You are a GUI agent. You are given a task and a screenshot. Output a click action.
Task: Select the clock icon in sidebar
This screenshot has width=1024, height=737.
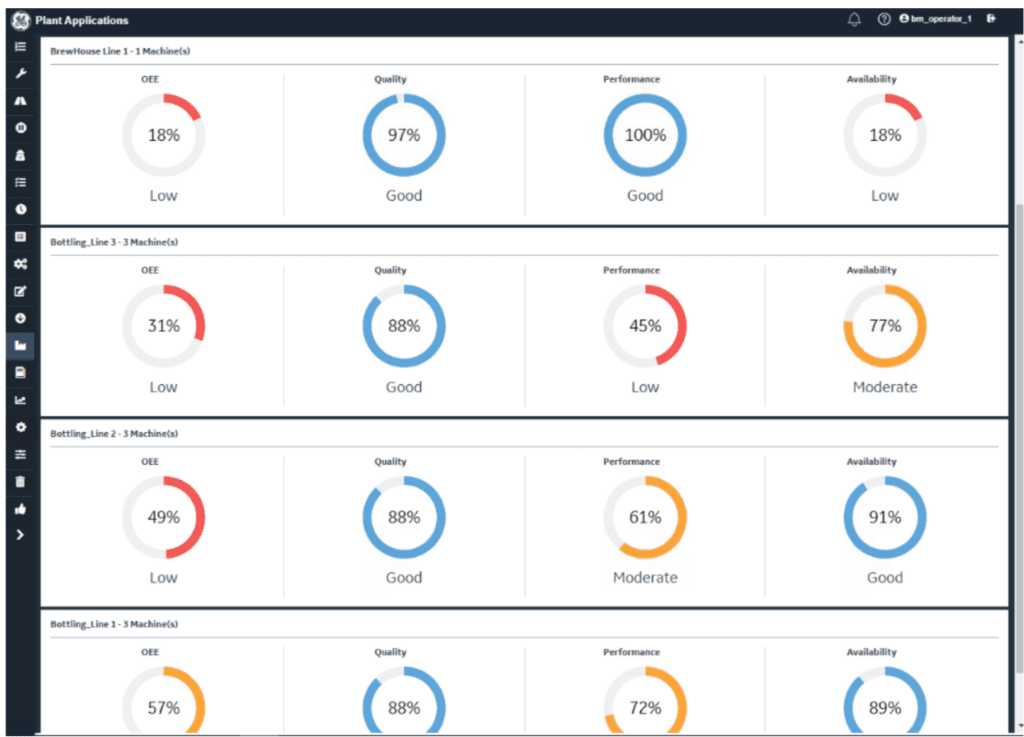(21, 210)
